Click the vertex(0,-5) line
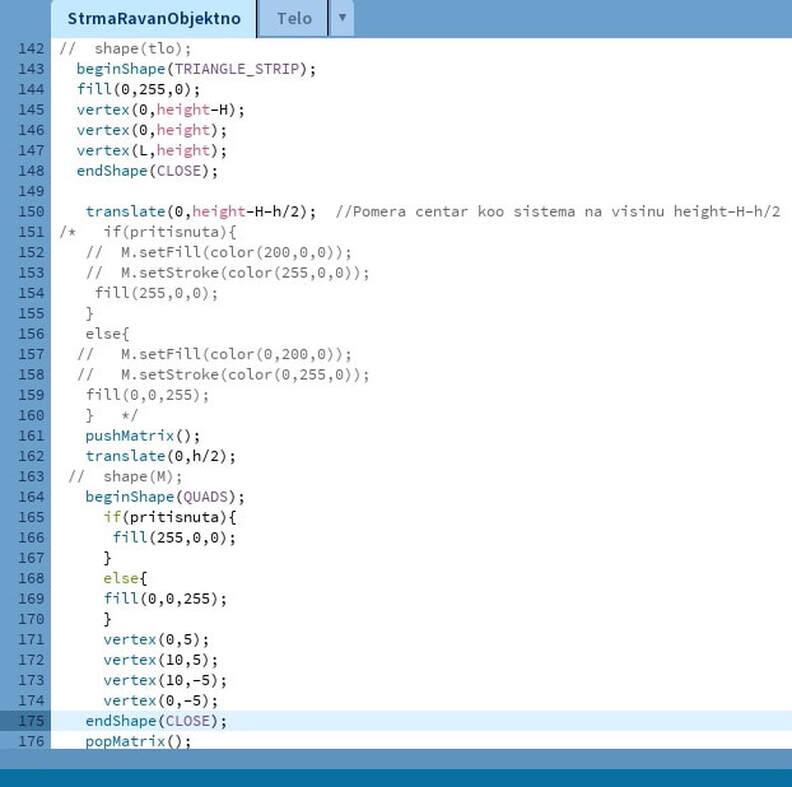The image size is (792, 787). tap(161, 701)
